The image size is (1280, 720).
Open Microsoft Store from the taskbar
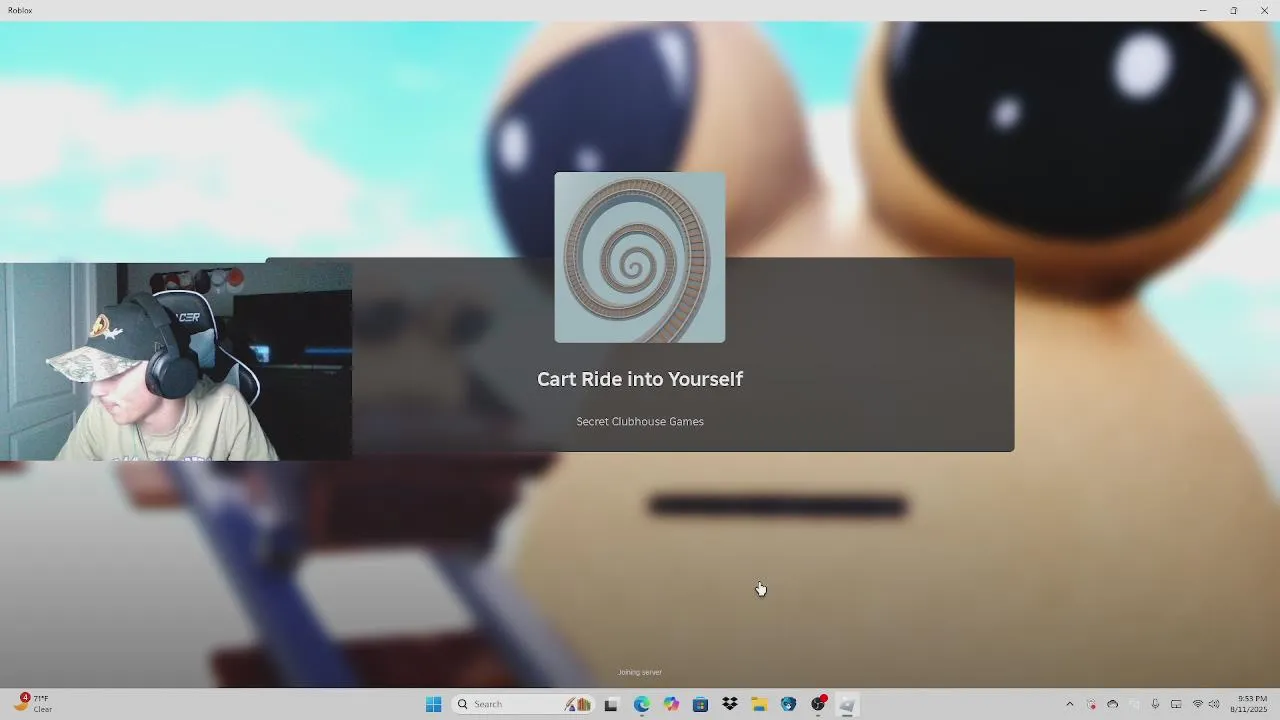[x=700, y=704]
